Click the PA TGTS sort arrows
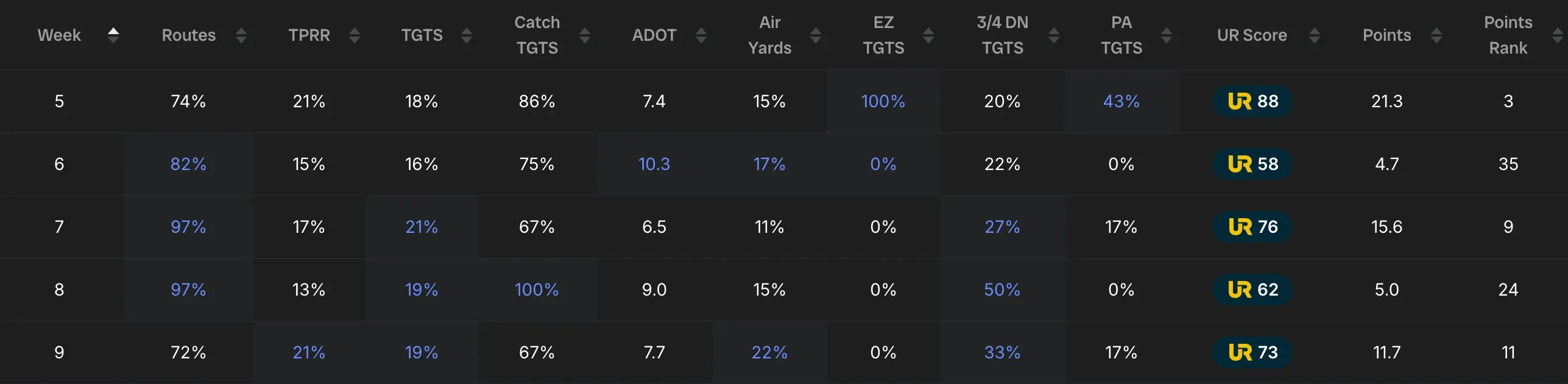 [x=1167, y=35]
